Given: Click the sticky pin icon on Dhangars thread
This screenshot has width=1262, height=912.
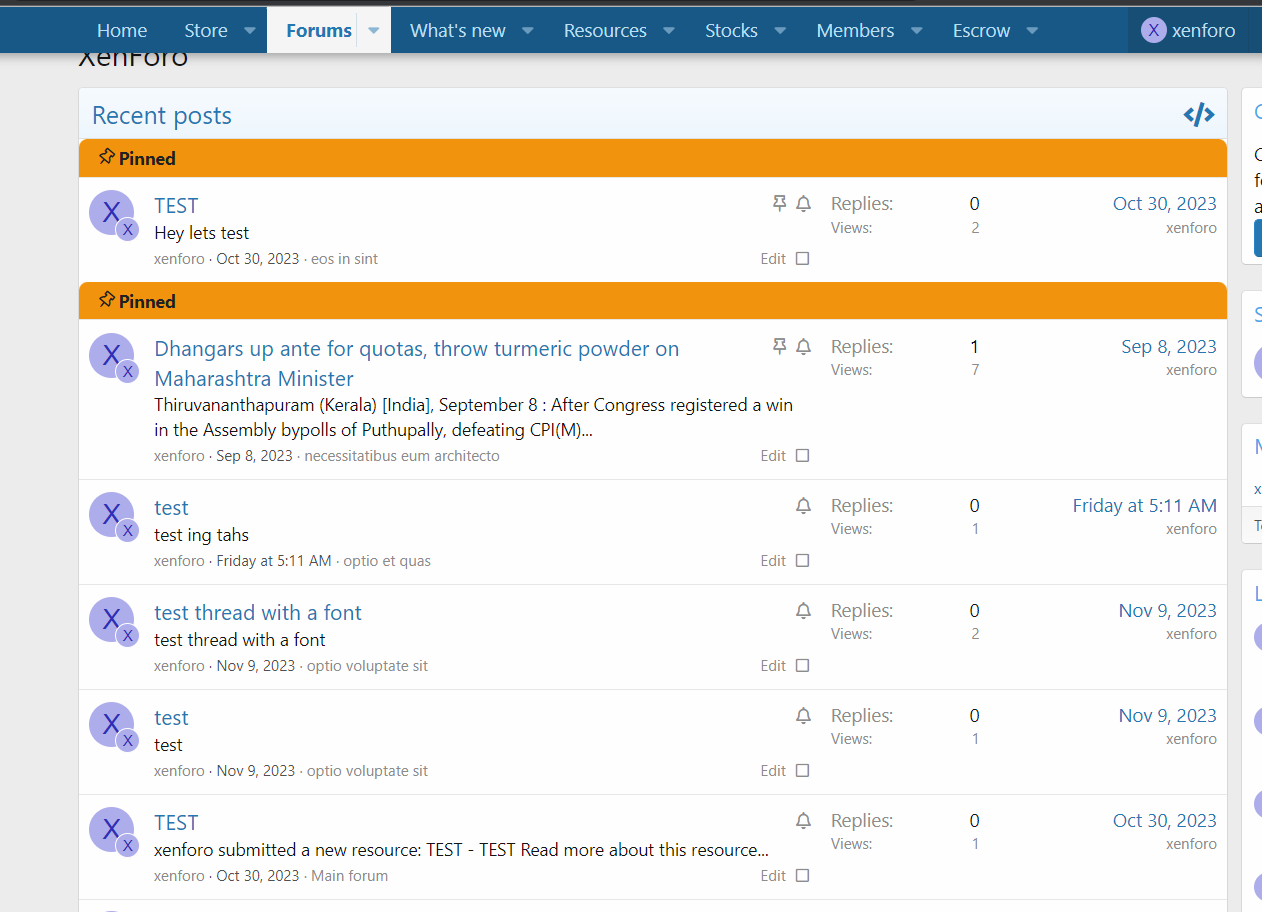Looking at the screenshot, I should pyautogui.click(x=780, y=347).
